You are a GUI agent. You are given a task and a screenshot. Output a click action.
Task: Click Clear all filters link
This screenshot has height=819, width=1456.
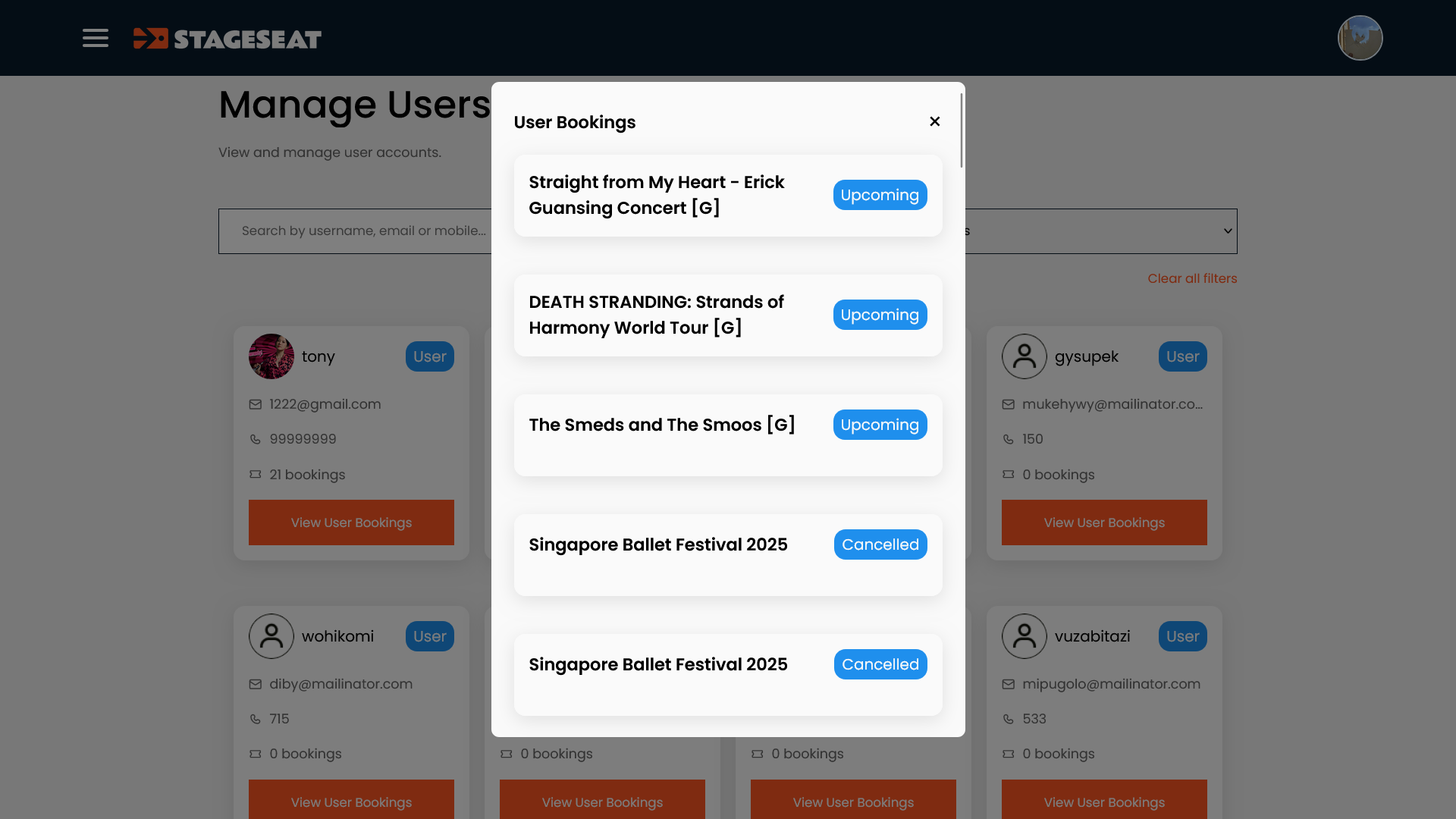click(x=1191, y=278)
